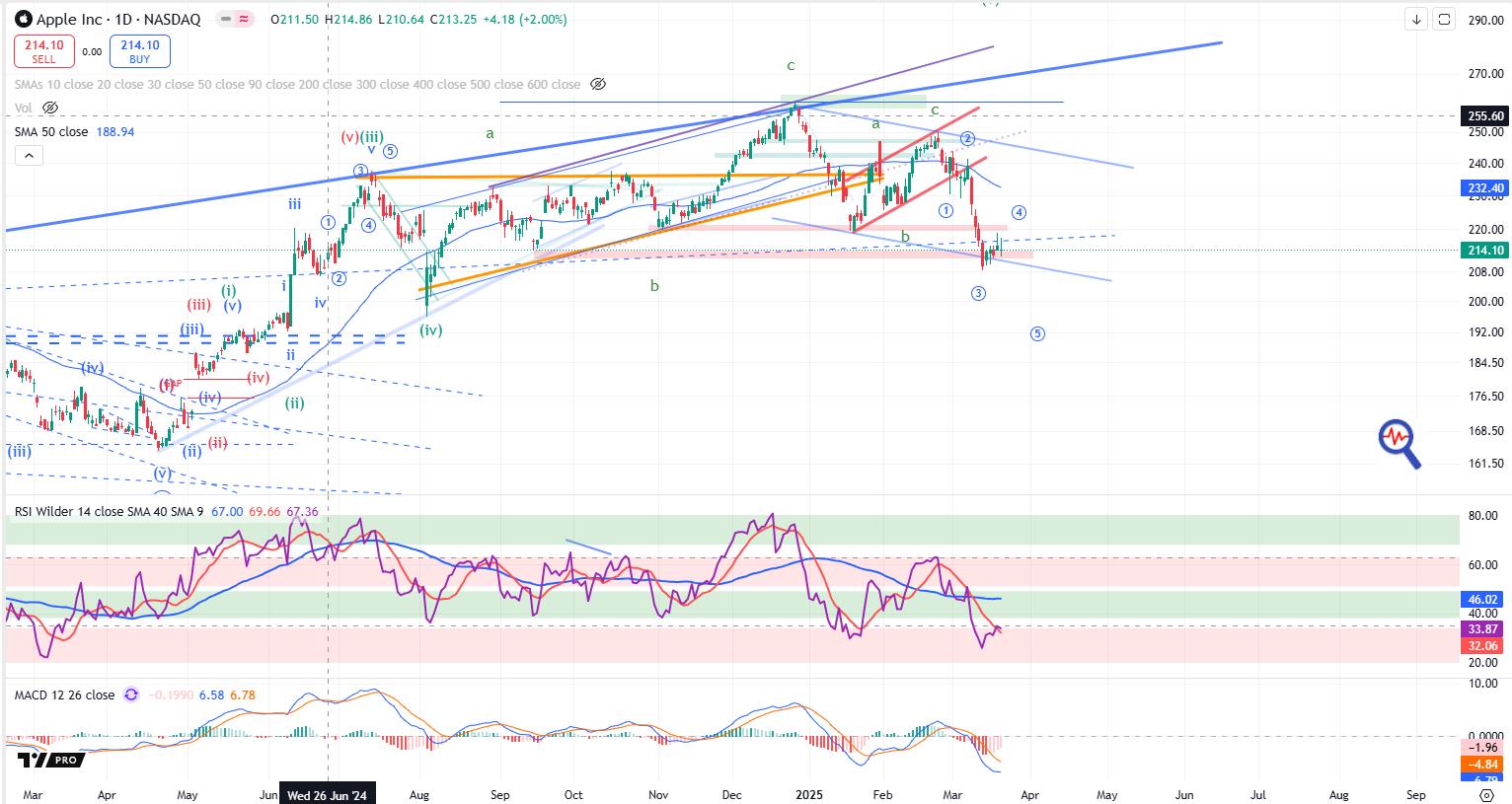This screenshot has height=804, width=1512.
Task: Click the red 32.06 RSI axis label
Action: (1483, 646)
